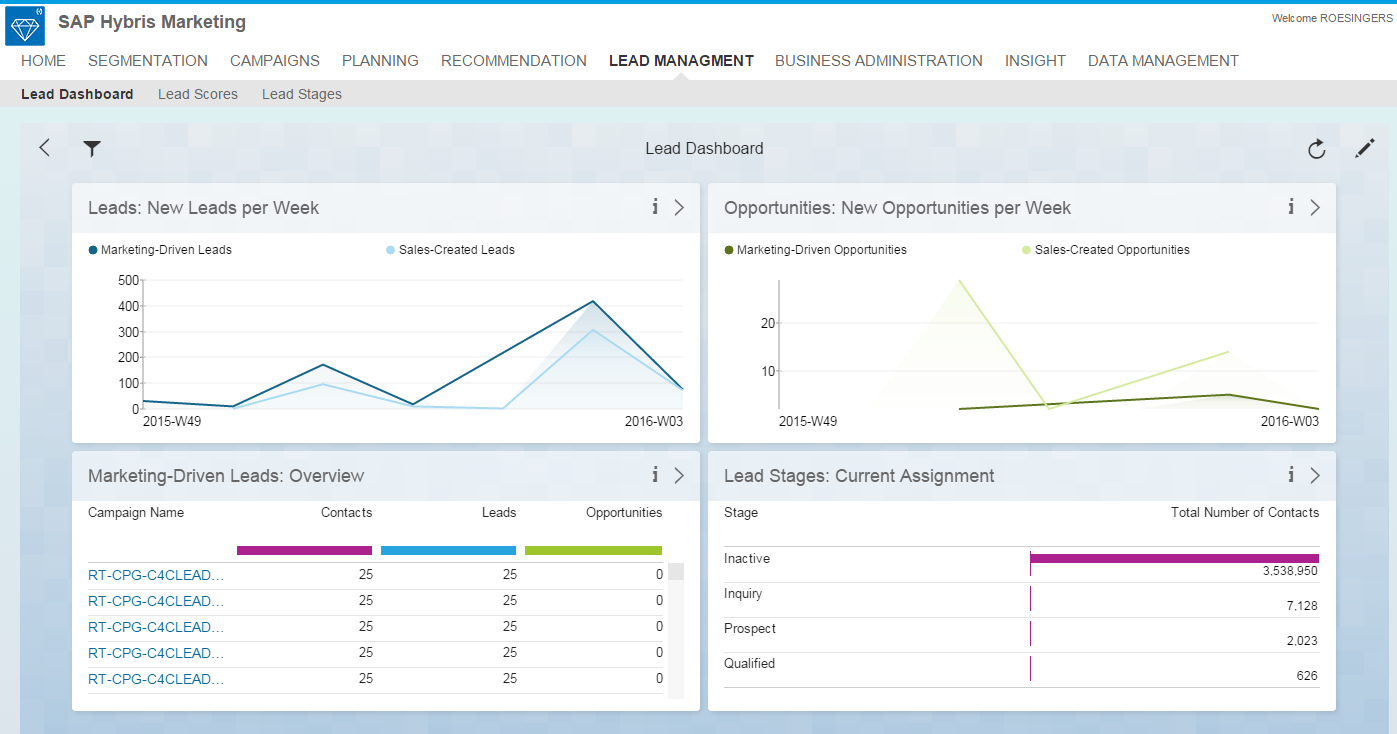The image size is (1397, 734).
Task: Select the Campaign Name column header
Action: [x=136, y=512]
